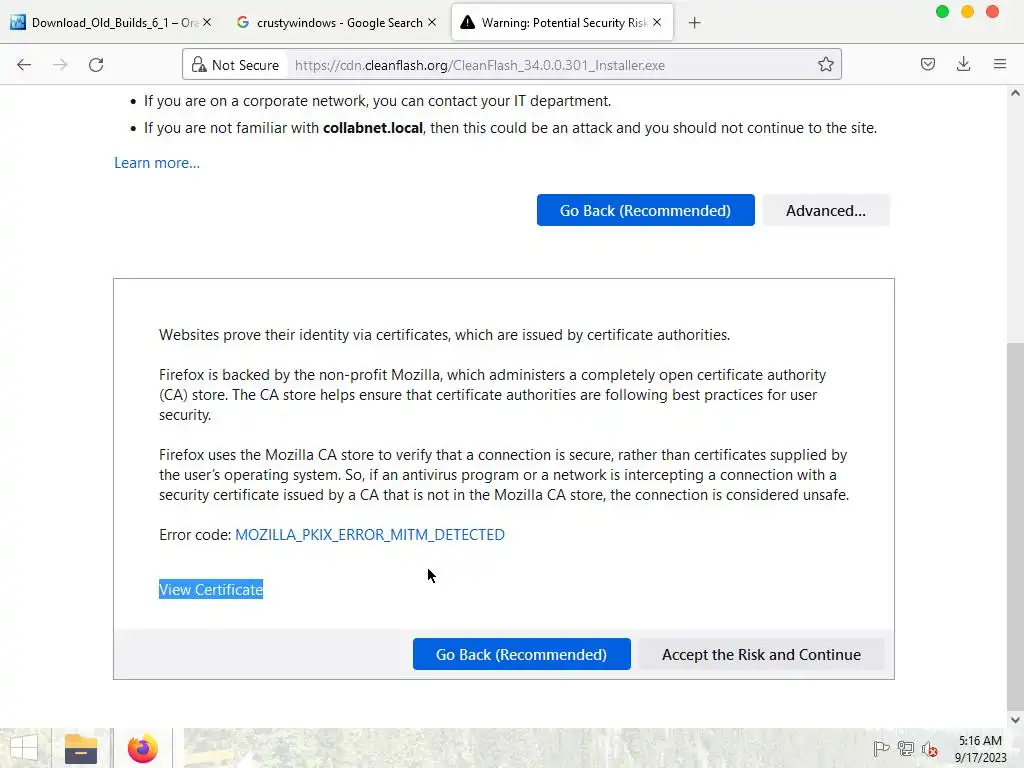Open Action Center flag tray icon
The height and width of the screenshot is (768, 1024).
click(x=881, y=749)
